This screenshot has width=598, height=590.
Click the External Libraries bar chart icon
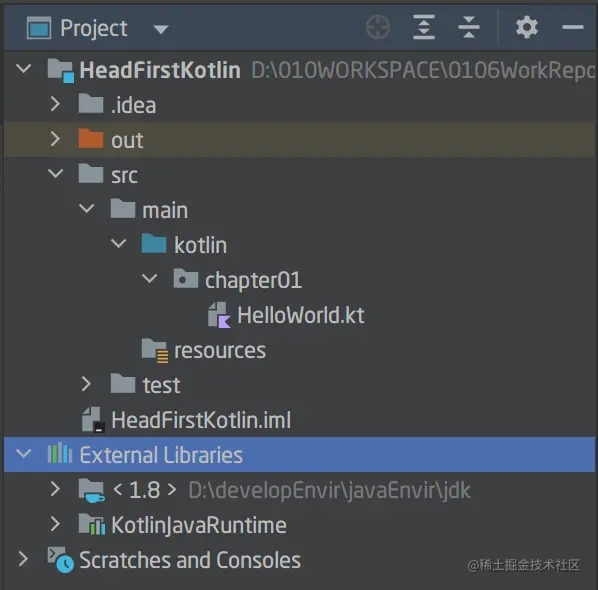coord(59,453)
